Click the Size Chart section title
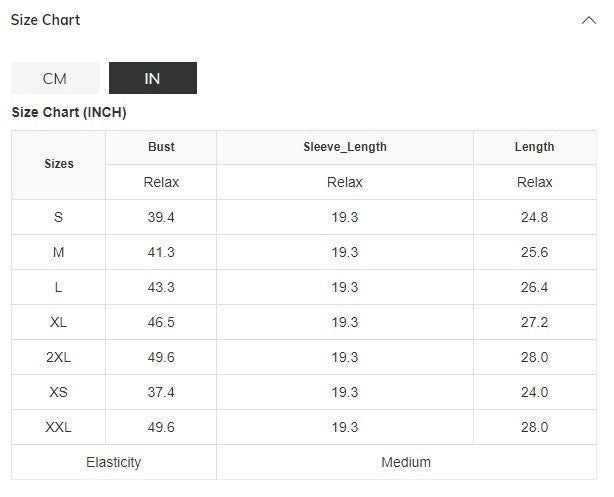This screenshot has height=497, width=614. pos(46,20)
